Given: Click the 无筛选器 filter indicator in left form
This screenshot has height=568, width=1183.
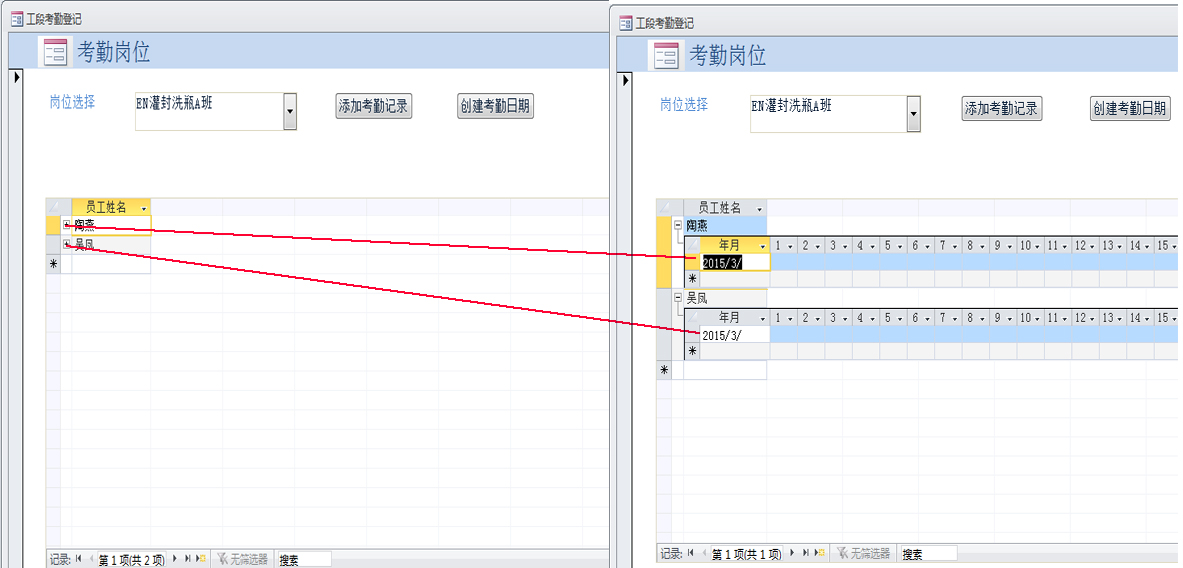Looking at the screenshot, I should point(242,560).
